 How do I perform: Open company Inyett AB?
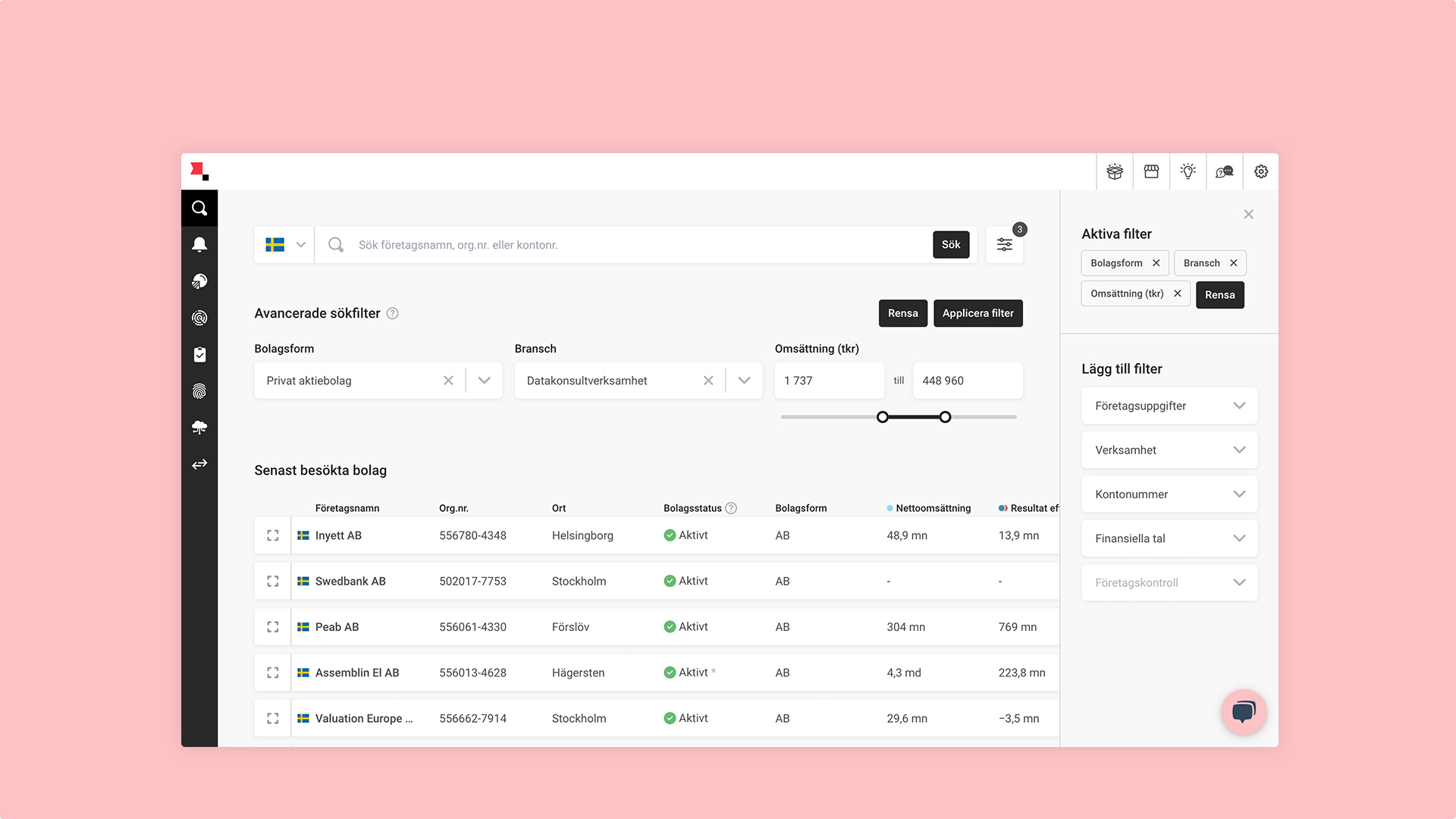pyautogui.click(x=338, y=535)
